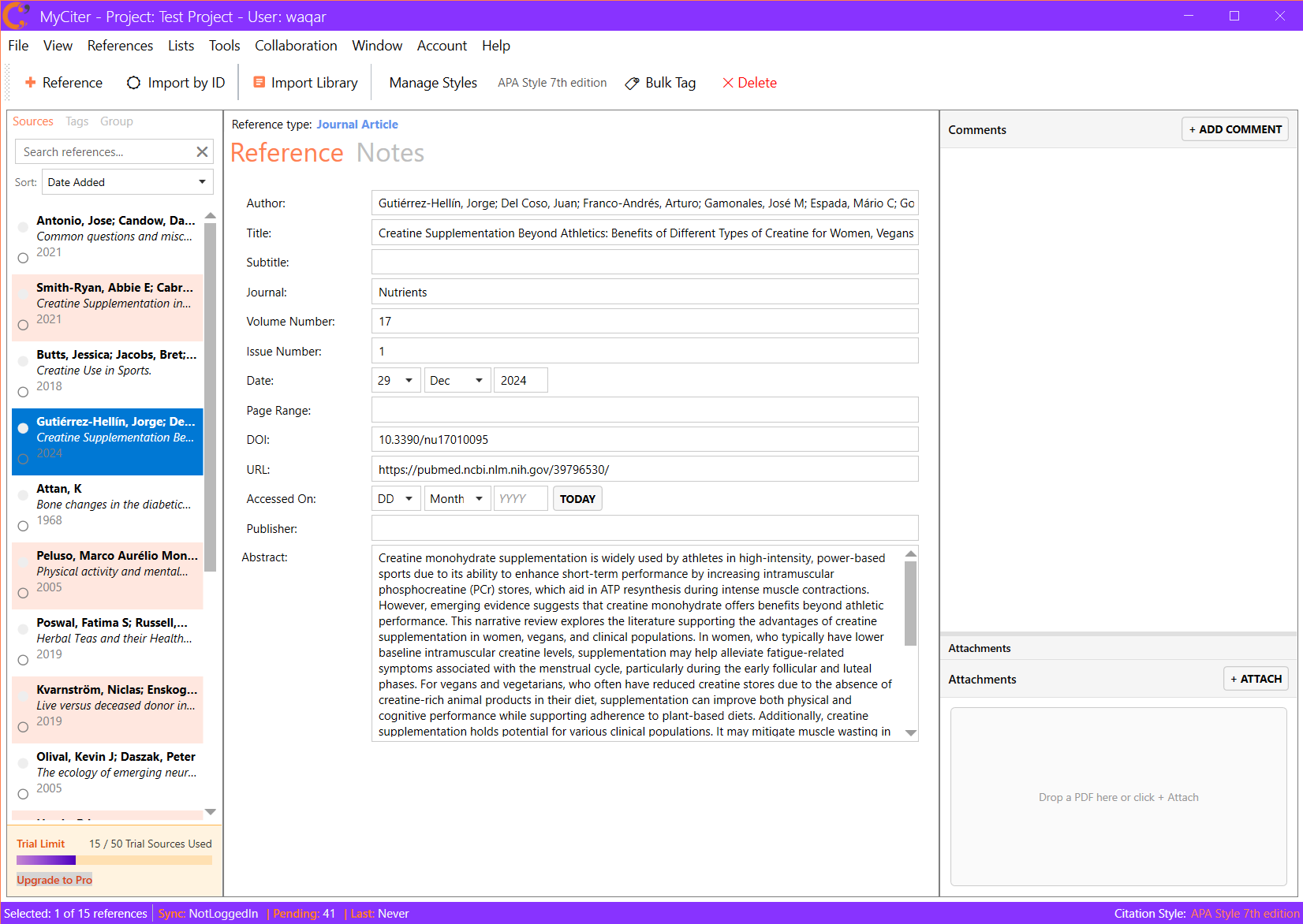The width and height of the screenshot is (1303, 924).
Task: Delete the selected reference
Action: click(749, 83)
